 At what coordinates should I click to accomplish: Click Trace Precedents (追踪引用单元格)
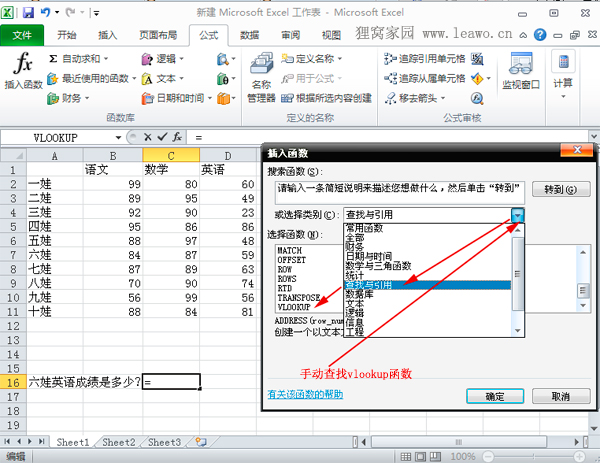(x=425, y=59)
